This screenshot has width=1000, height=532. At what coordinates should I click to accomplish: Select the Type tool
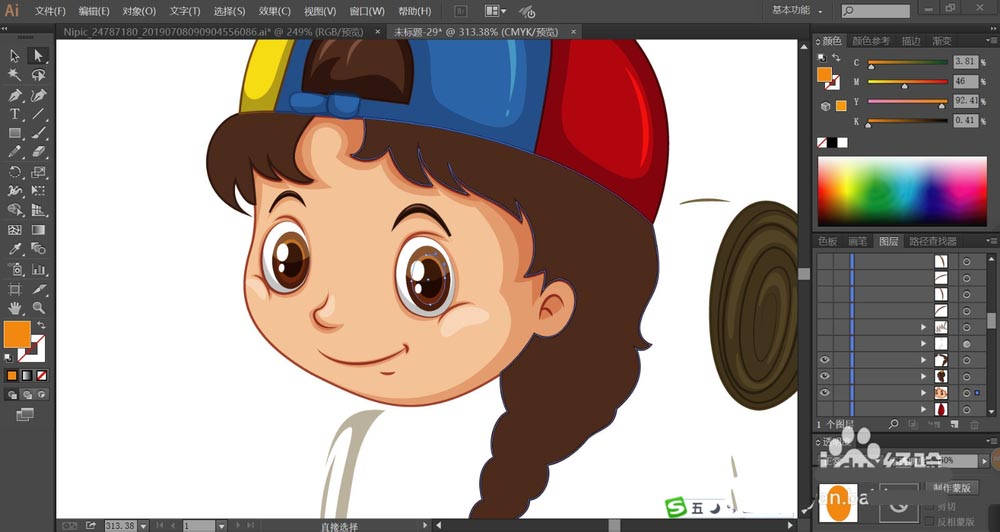15,115
